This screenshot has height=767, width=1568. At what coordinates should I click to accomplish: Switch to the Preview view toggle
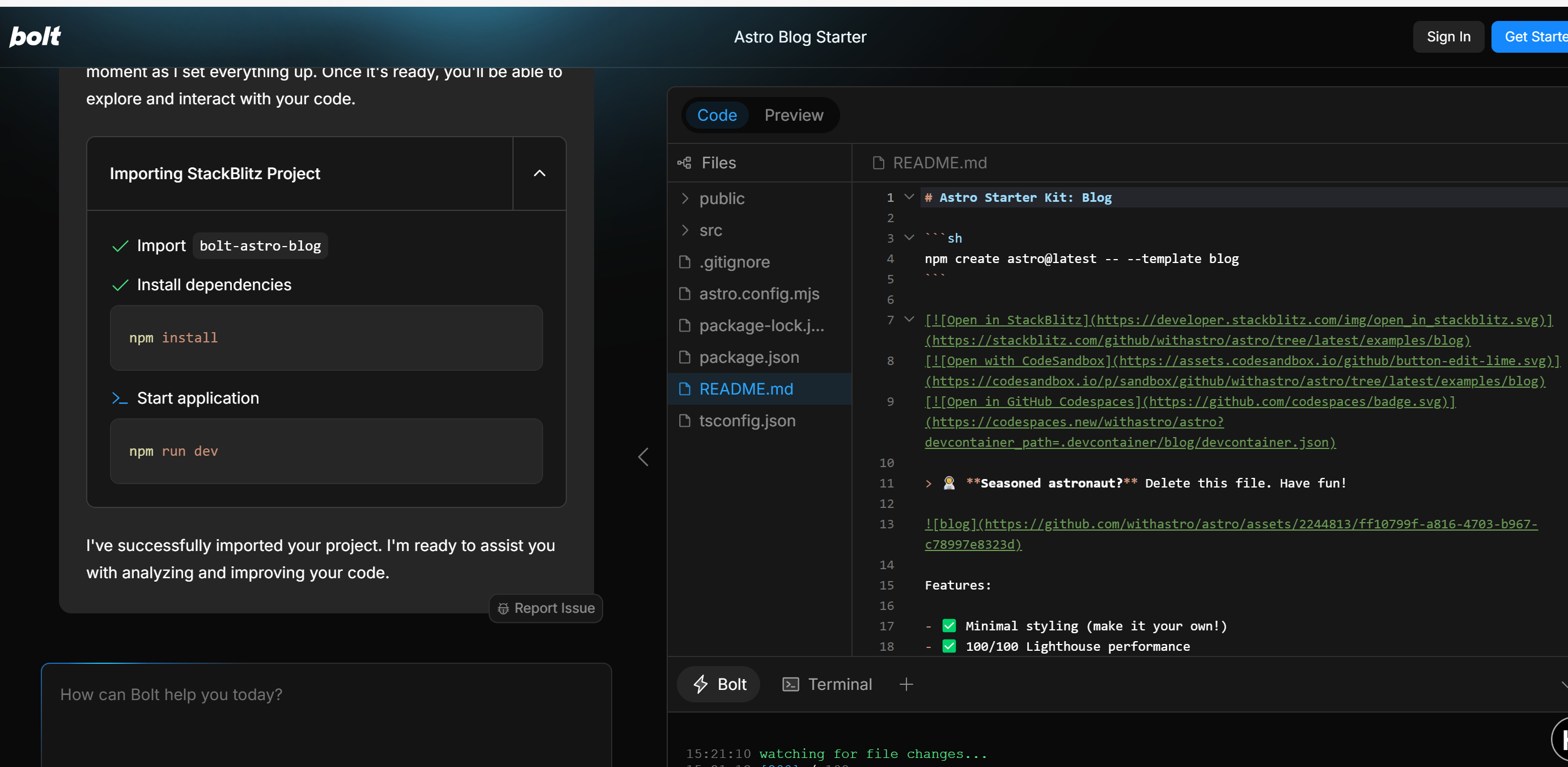pyautogui.click(x=793, y=115)
